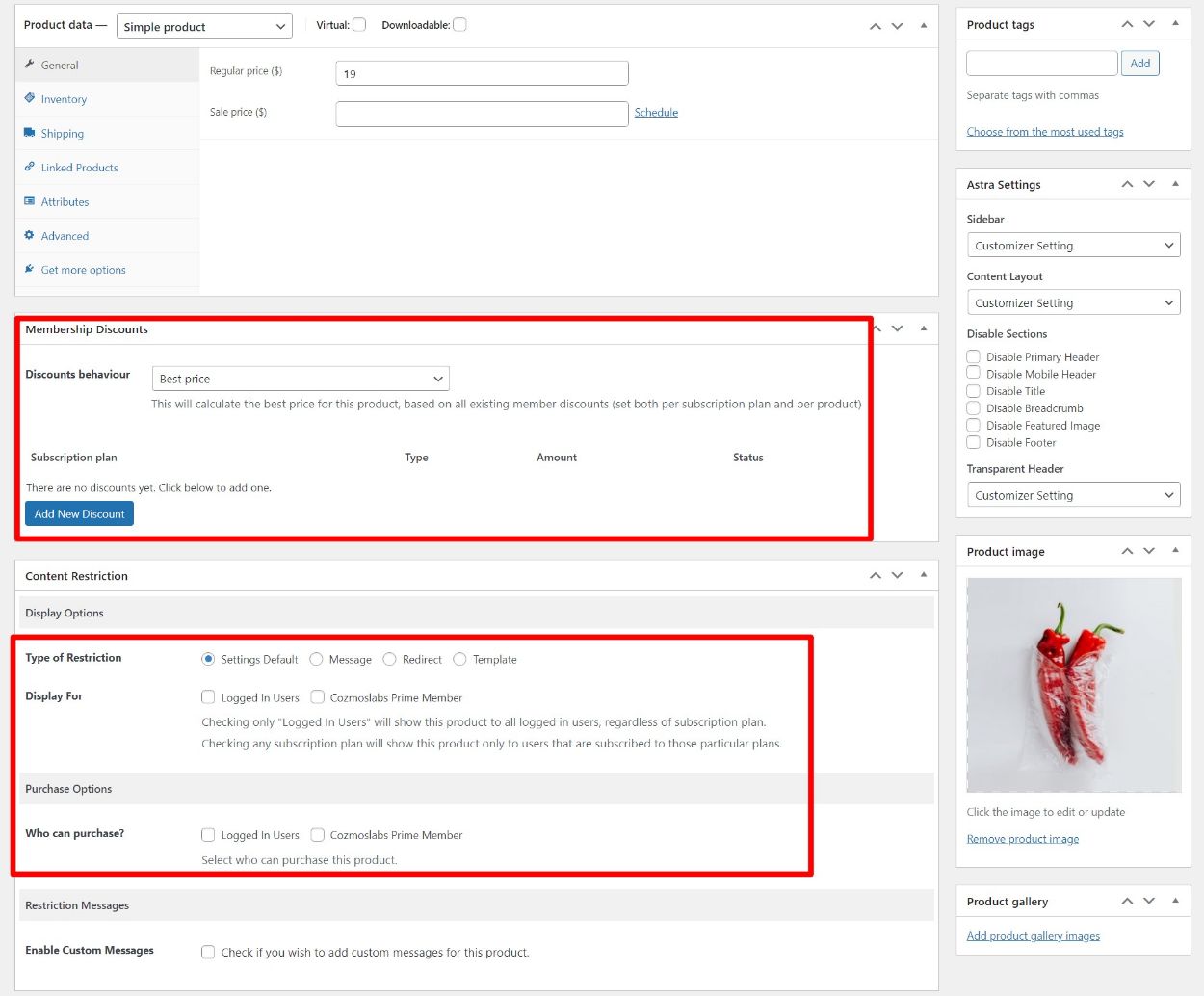Open the Sidebar Customizer Setting dropdown
Viewport: 1204px width, 996px height.
[1073, 245]
